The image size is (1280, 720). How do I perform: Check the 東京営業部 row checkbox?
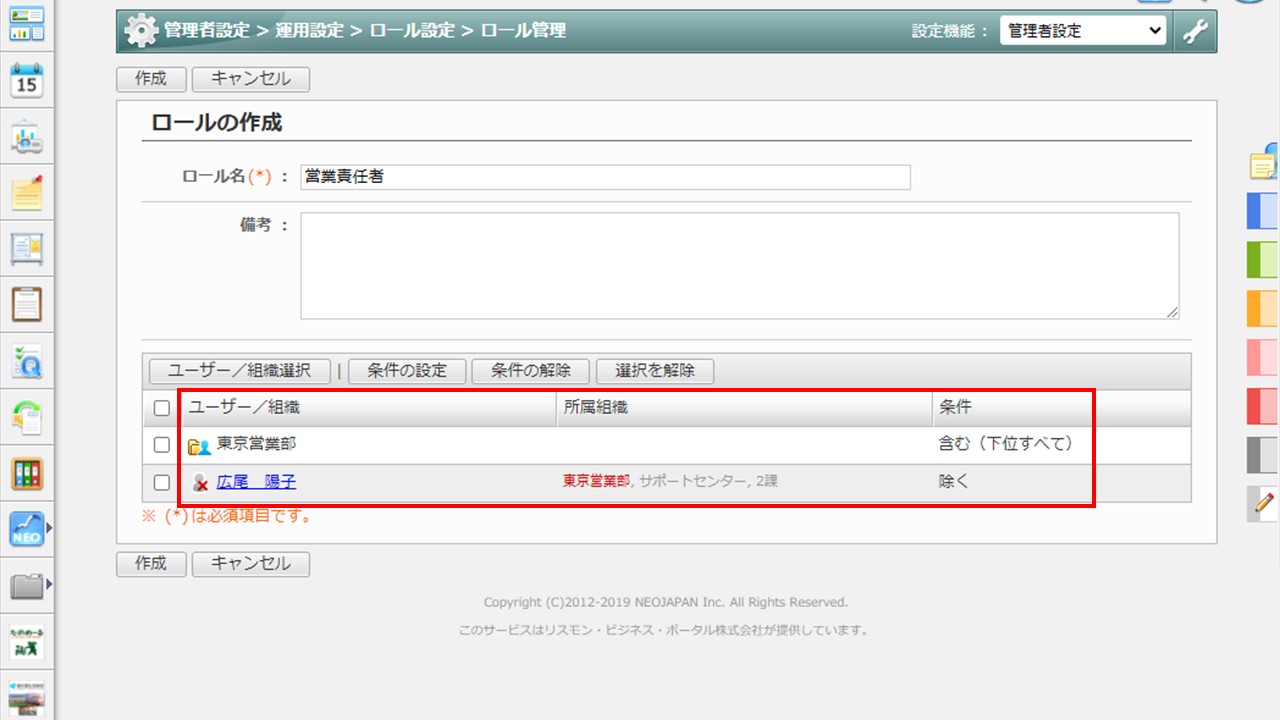tap(162, 445)
